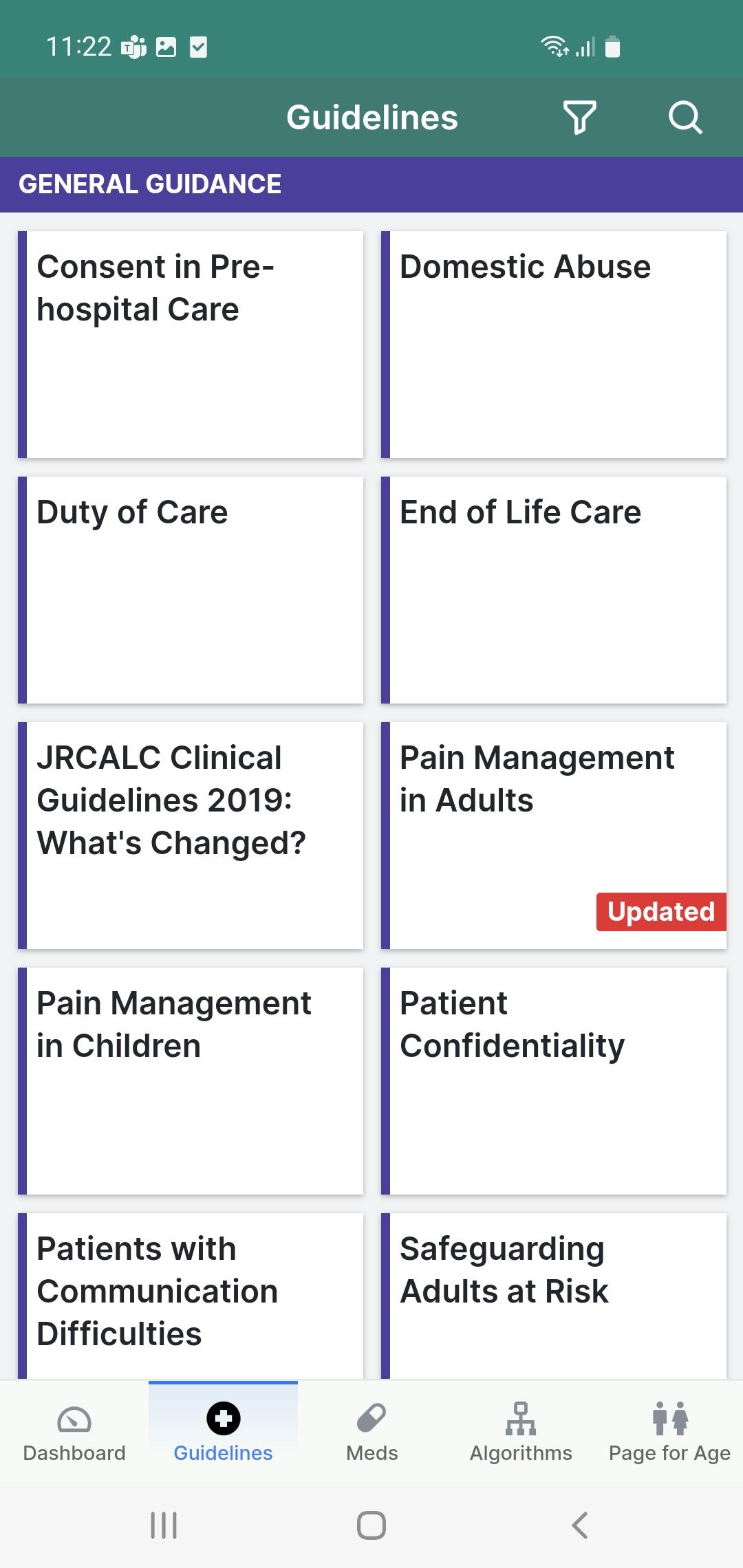Tap the search magnifier icon

[x=685, y=118]
